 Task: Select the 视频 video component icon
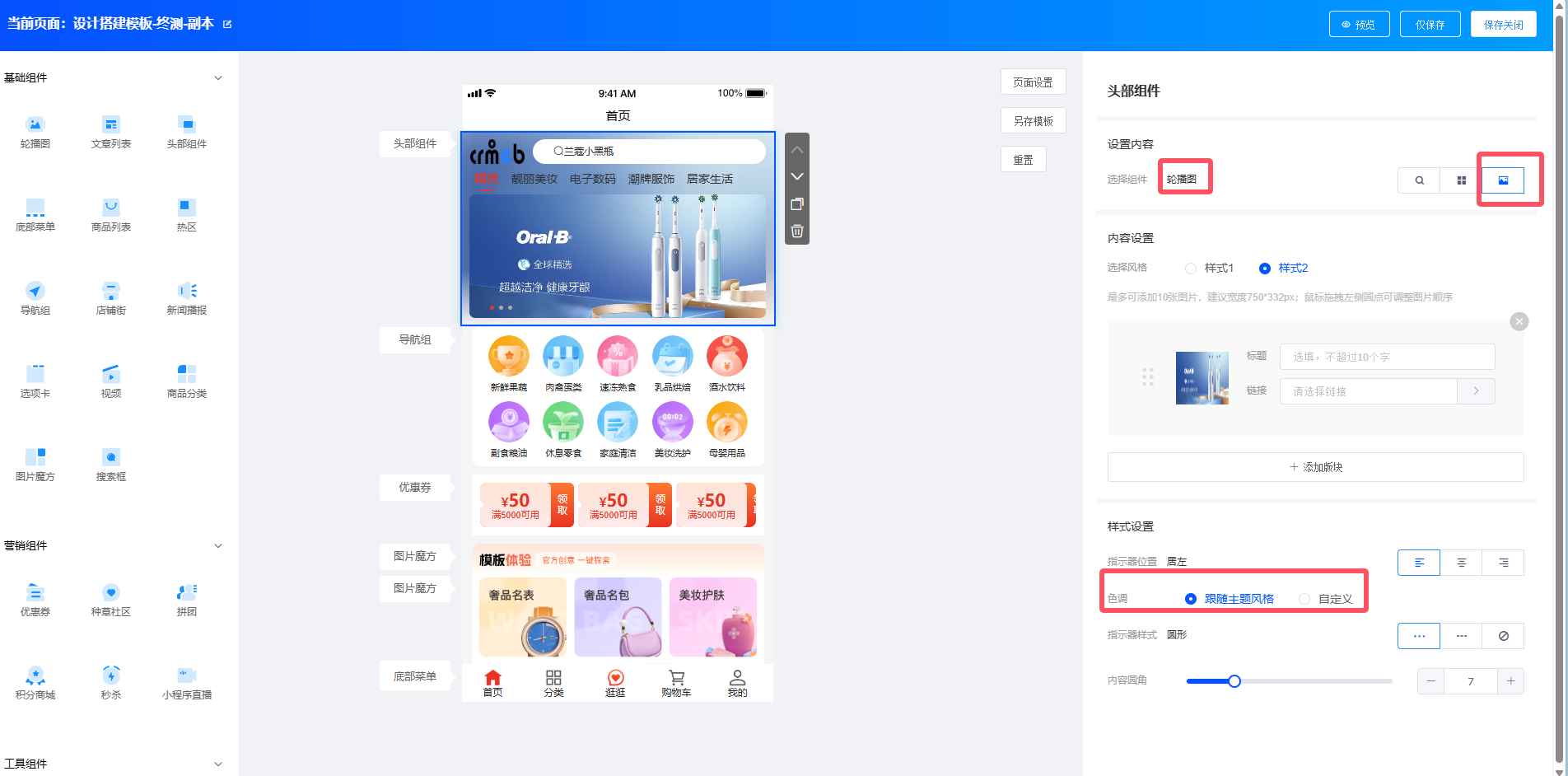[110, 374]
